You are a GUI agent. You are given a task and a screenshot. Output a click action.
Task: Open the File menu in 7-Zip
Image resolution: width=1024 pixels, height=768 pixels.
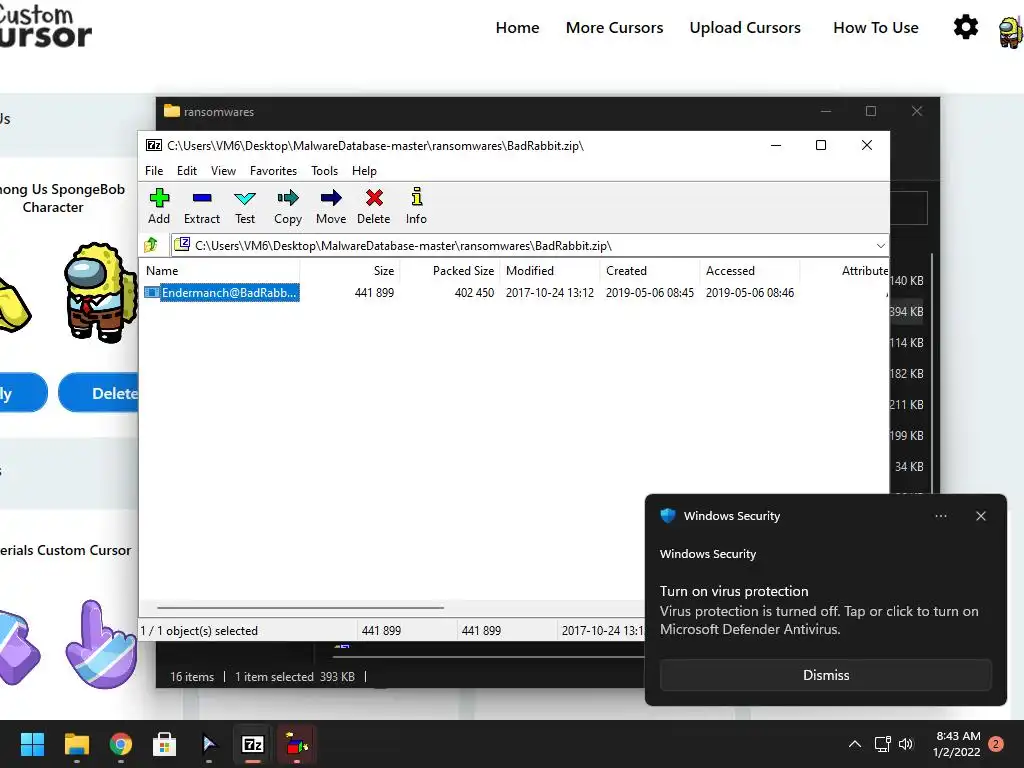[154, 170]
